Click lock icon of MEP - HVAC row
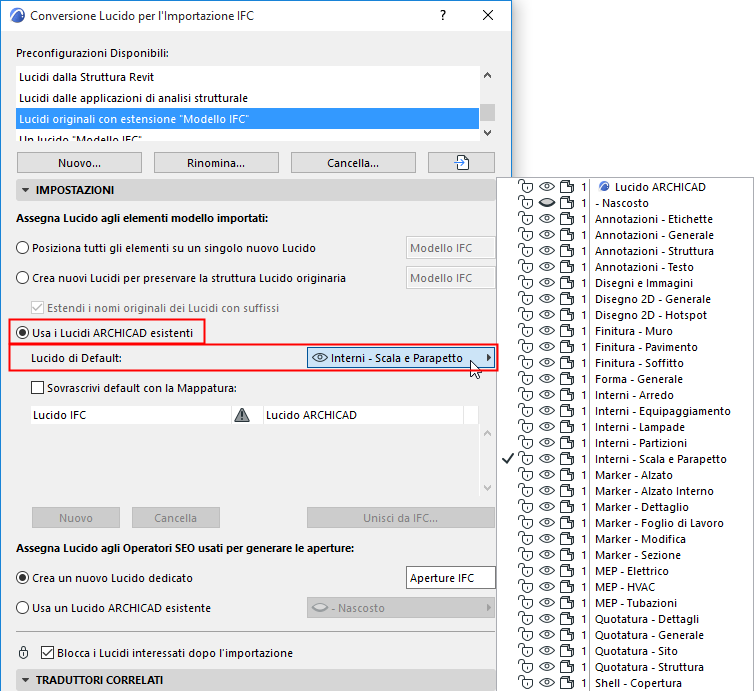The height and width of the screenshot is (691, 754). (526, 587)
